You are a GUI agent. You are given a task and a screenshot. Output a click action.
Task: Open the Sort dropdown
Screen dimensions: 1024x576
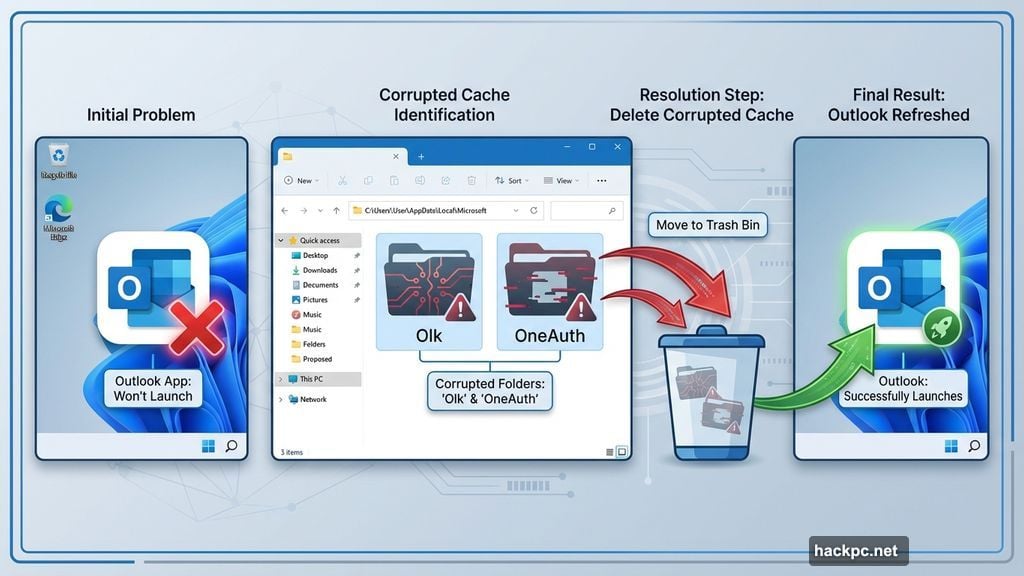point(513,181)
